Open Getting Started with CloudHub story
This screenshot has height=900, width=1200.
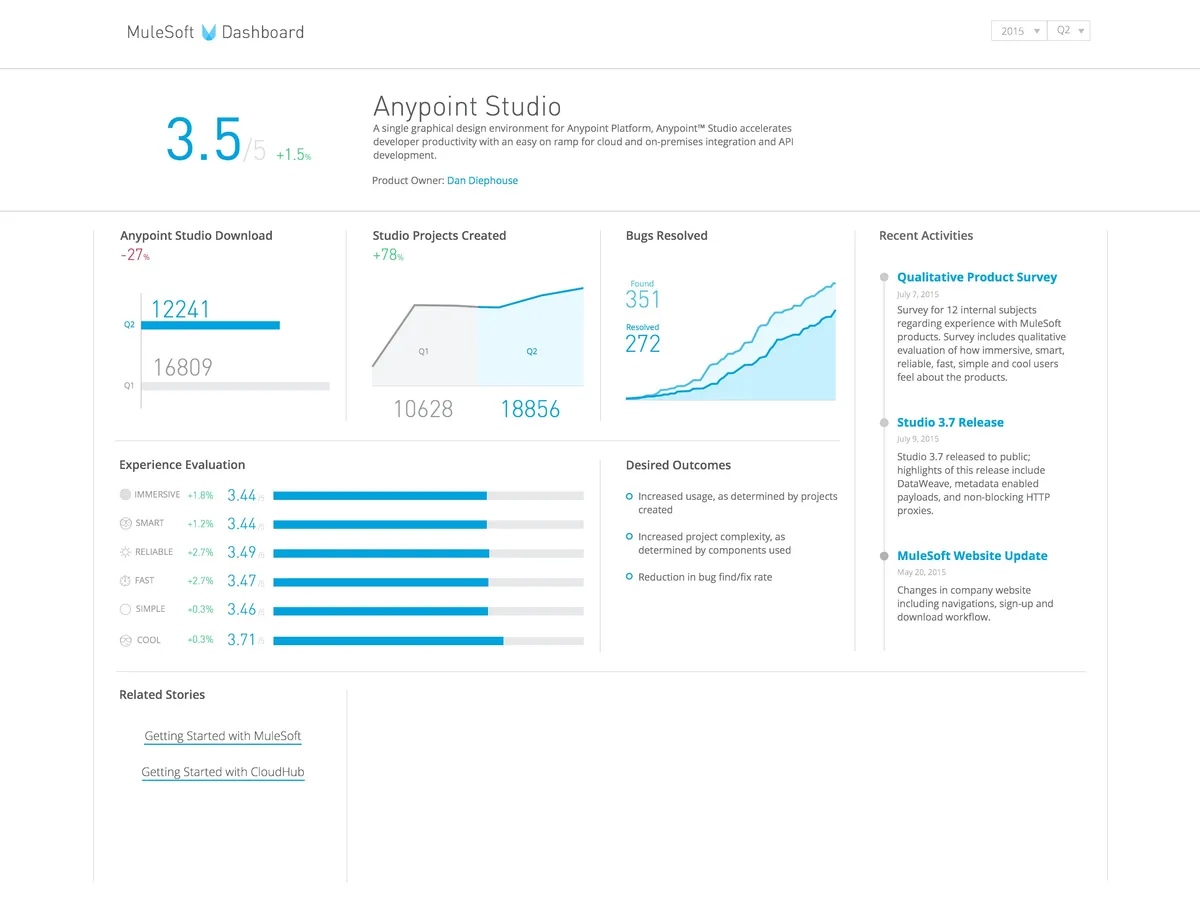point(222,772)
